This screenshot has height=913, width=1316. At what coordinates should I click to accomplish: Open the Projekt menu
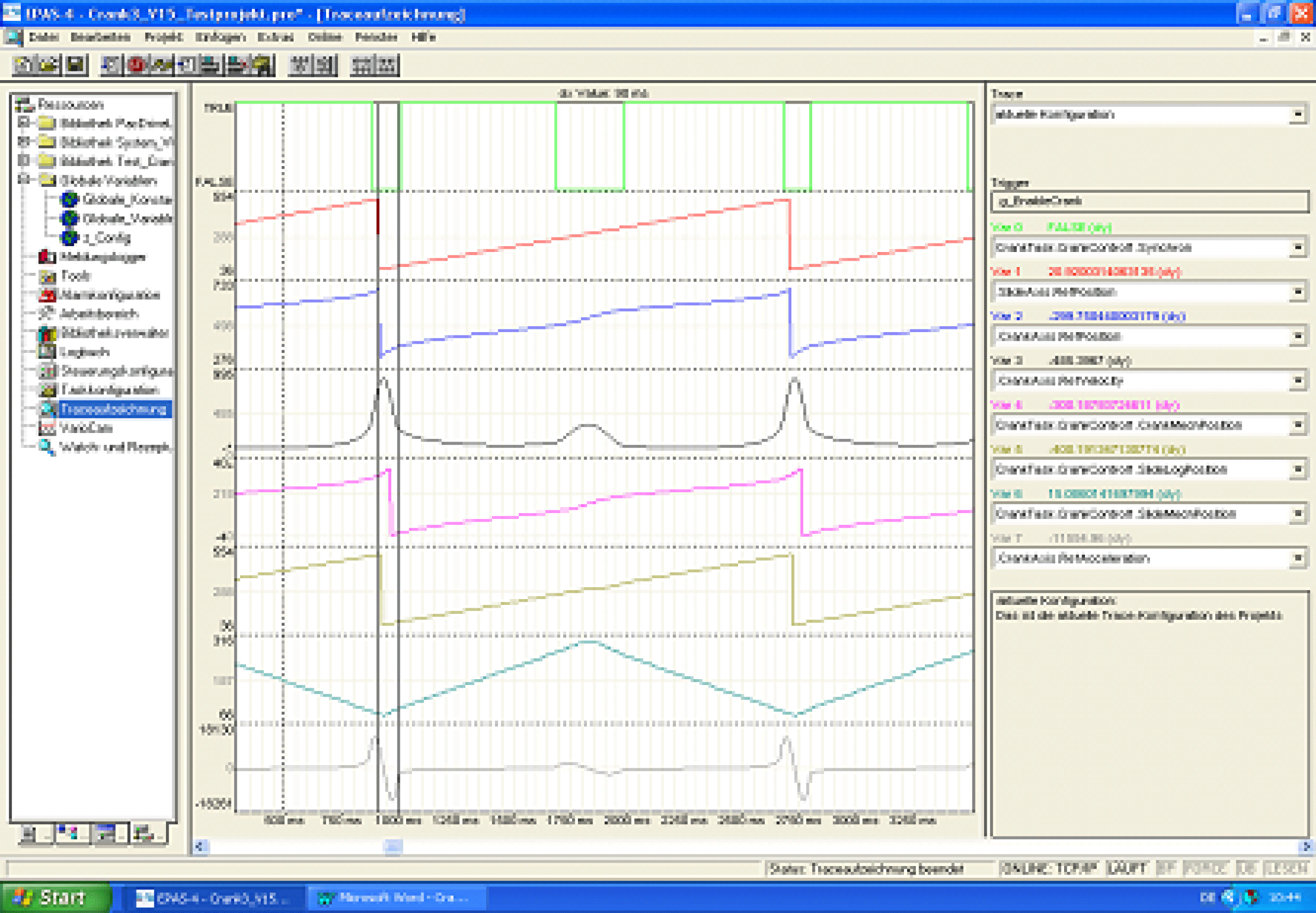(x=163, y=37)
